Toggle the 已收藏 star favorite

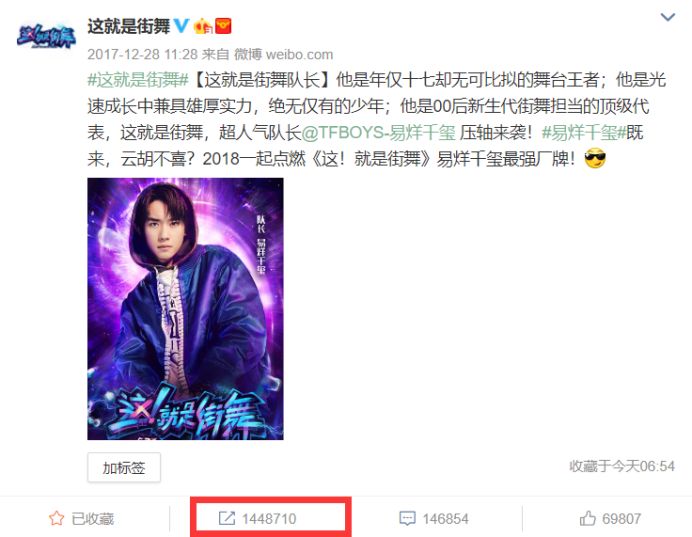pyautogui.click(x=81, y=518)
